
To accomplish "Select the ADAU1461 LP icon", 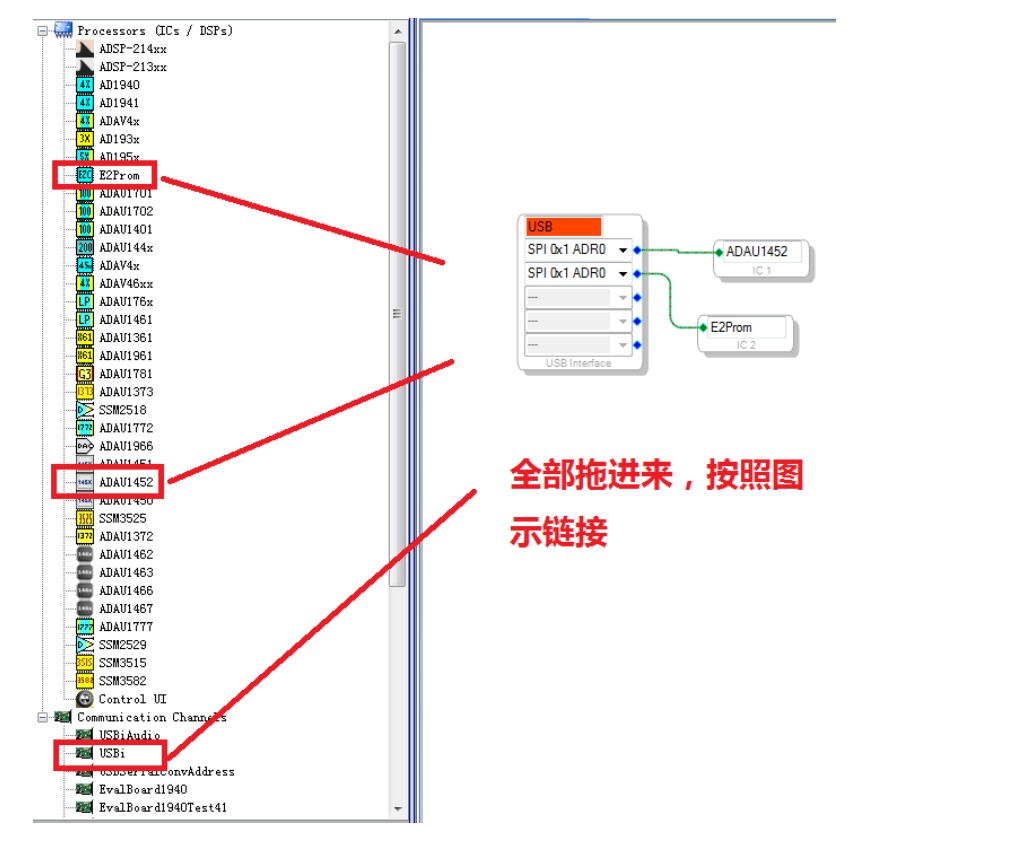I will [x=85, y=320].
